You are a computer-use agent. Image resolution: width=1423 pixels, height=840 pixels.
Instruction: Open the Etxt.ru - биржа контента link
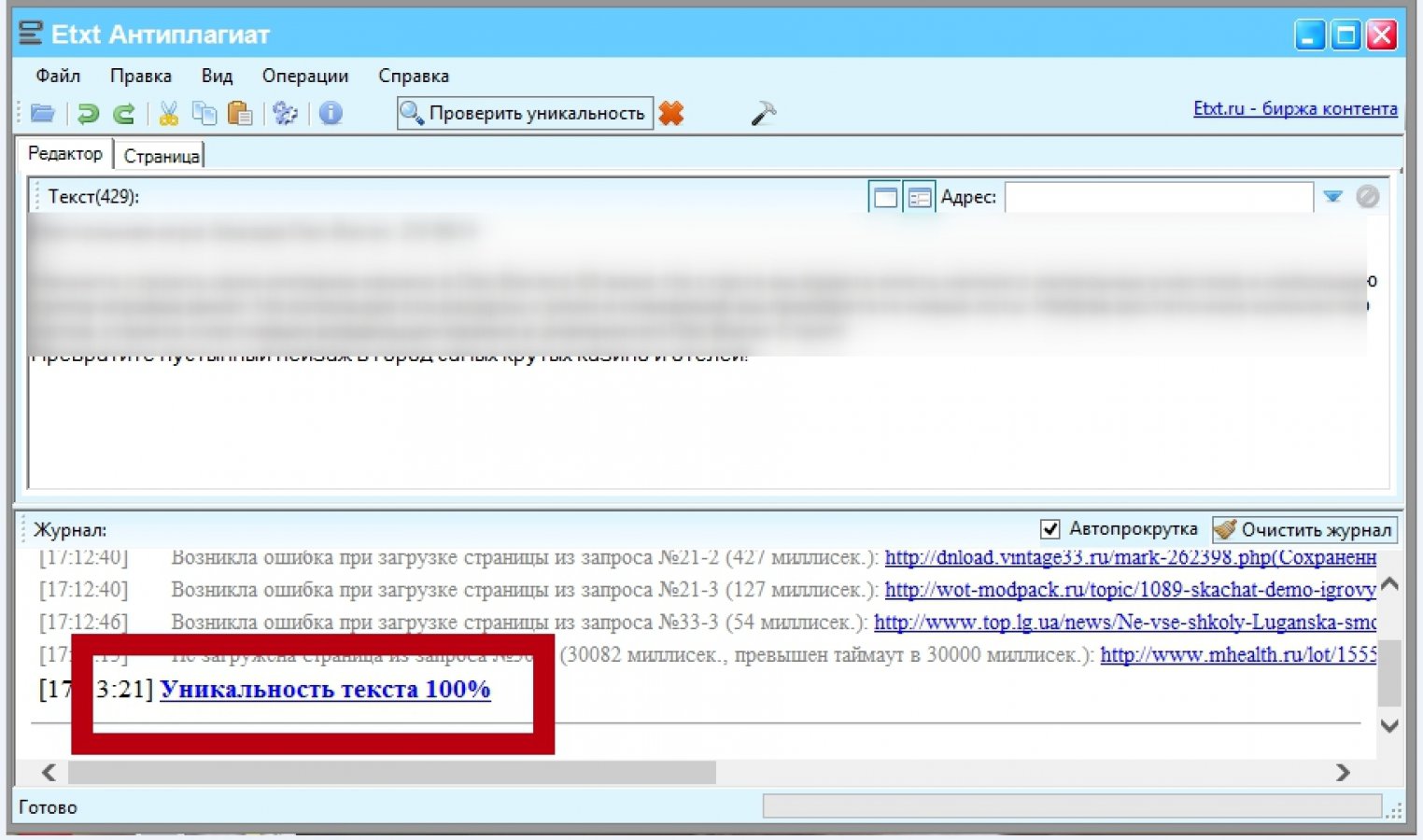coord(1295,108)
